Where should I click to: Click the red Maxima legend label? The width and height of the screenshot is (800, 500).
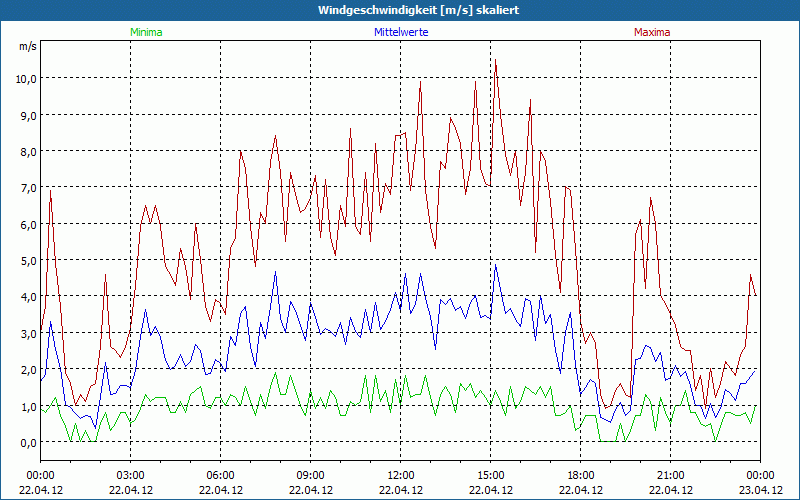[x=652, y=32]
